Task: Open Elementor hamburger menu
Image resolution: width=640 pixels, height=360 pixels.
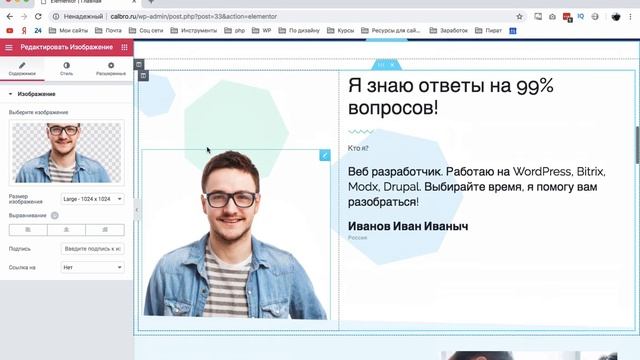Action: click(9, 47)
